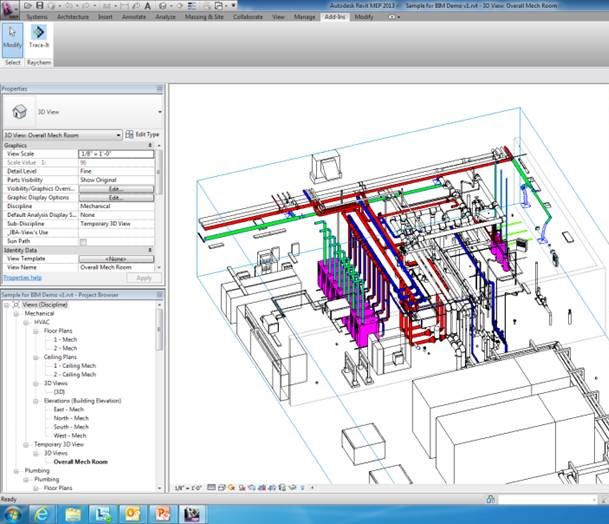This screenshot has width=609, height=524.
Task: Click the Apply button in Properties
Action: [x=144, y=278]
